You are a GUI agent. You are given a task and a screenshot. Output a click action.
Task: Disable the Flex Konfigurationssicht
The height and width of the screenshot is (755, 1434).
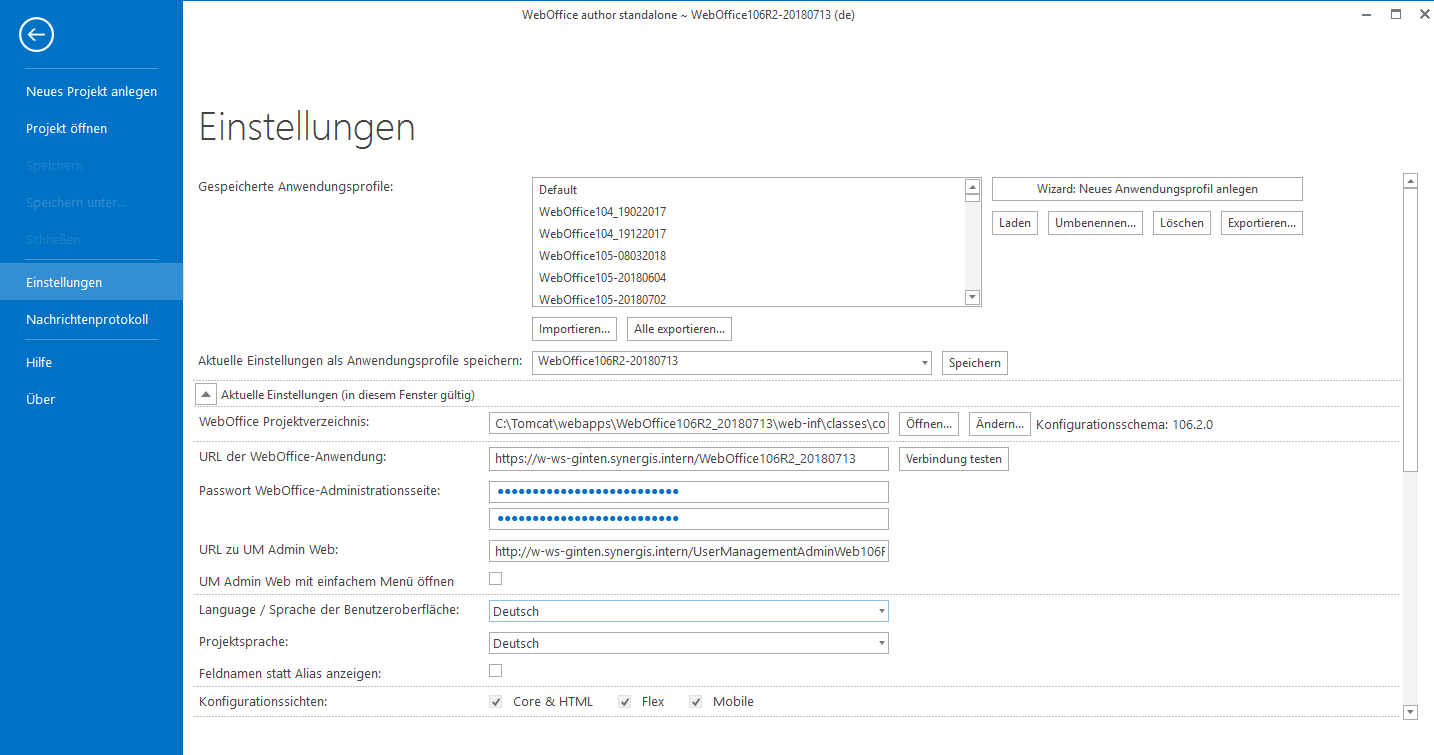point(624,701)
